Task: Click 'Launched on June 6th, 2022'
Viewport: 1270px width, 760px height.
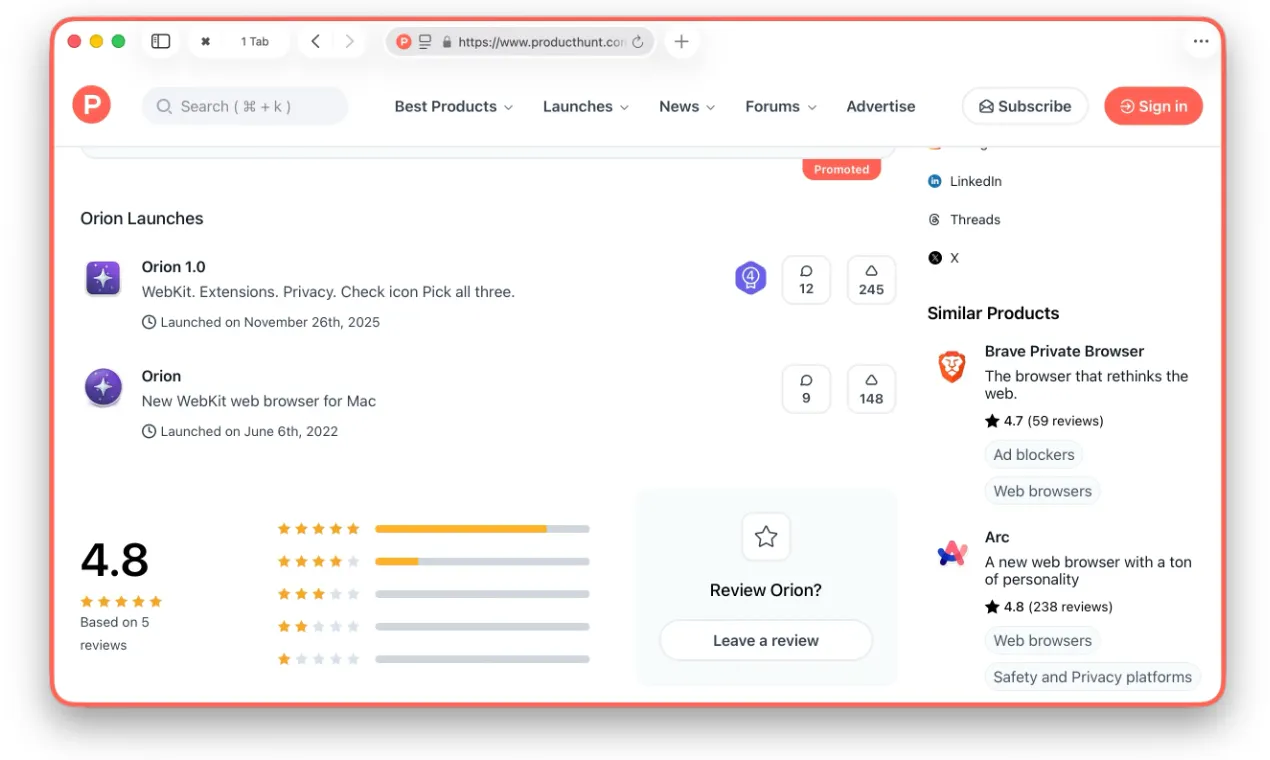Action: pos(249,431)
